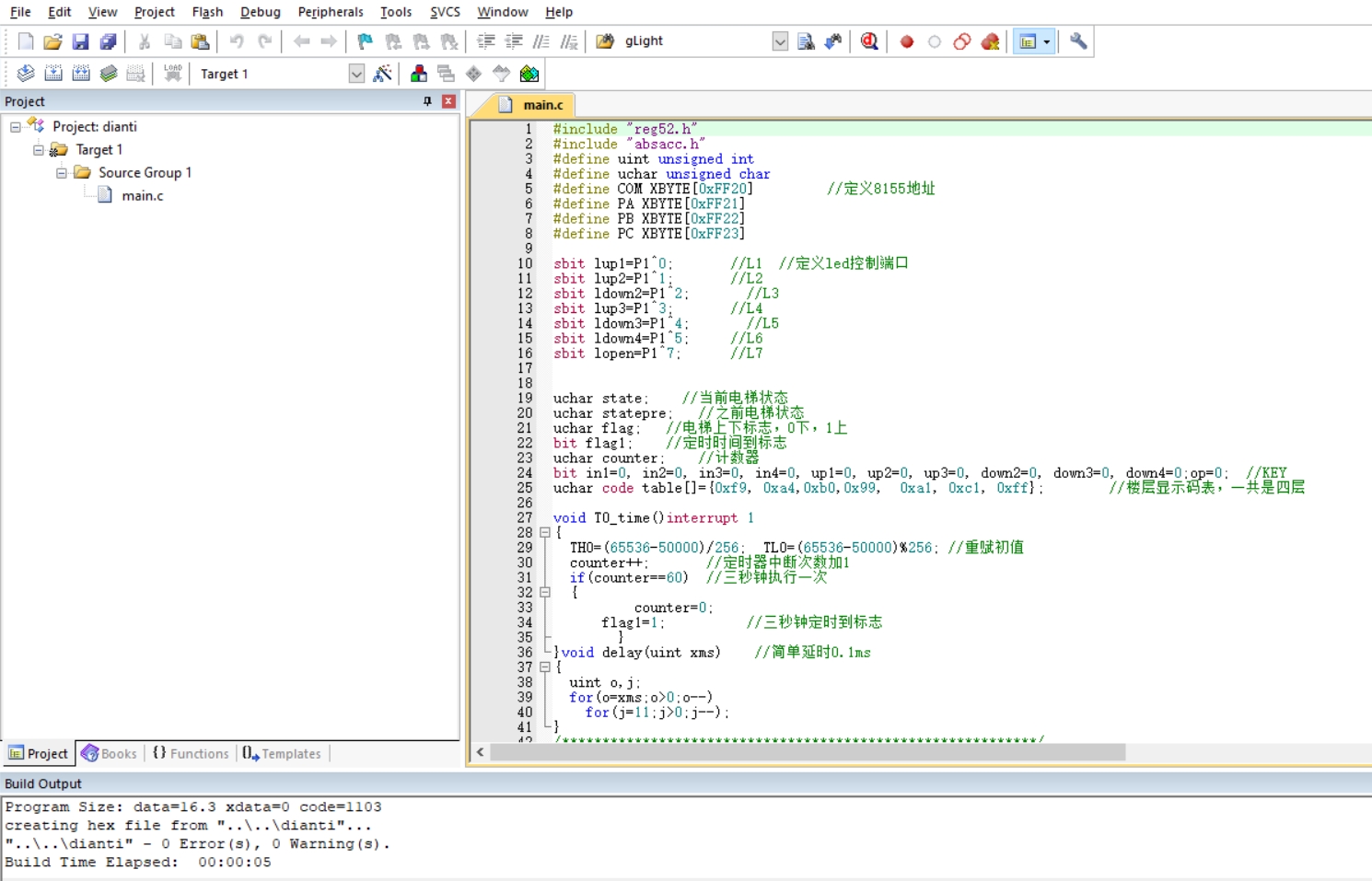Collapse the Source Group 1 folder node

point(62,173)
